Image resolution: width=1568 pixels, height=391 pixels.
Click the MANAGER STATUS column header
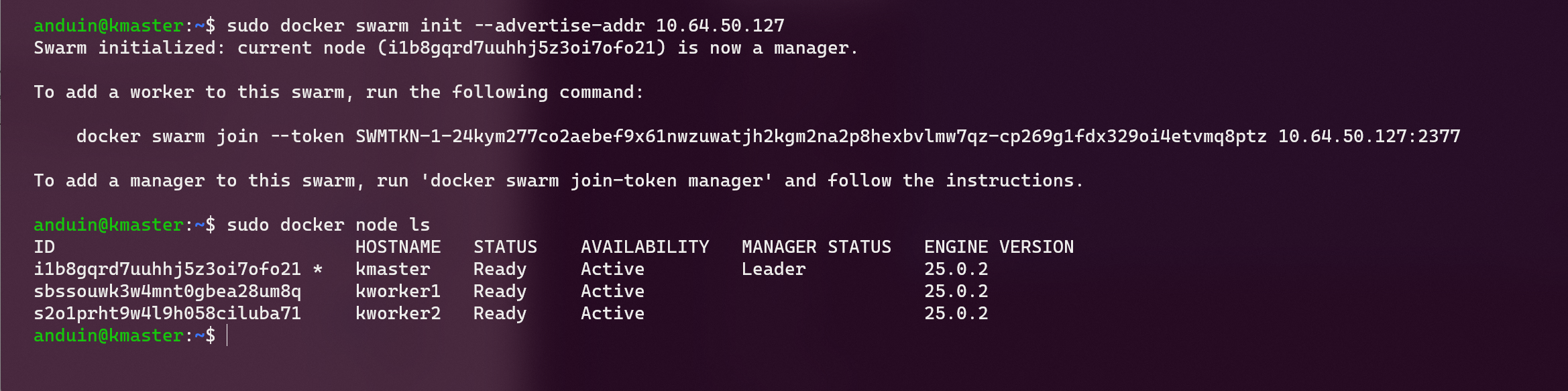816,247
